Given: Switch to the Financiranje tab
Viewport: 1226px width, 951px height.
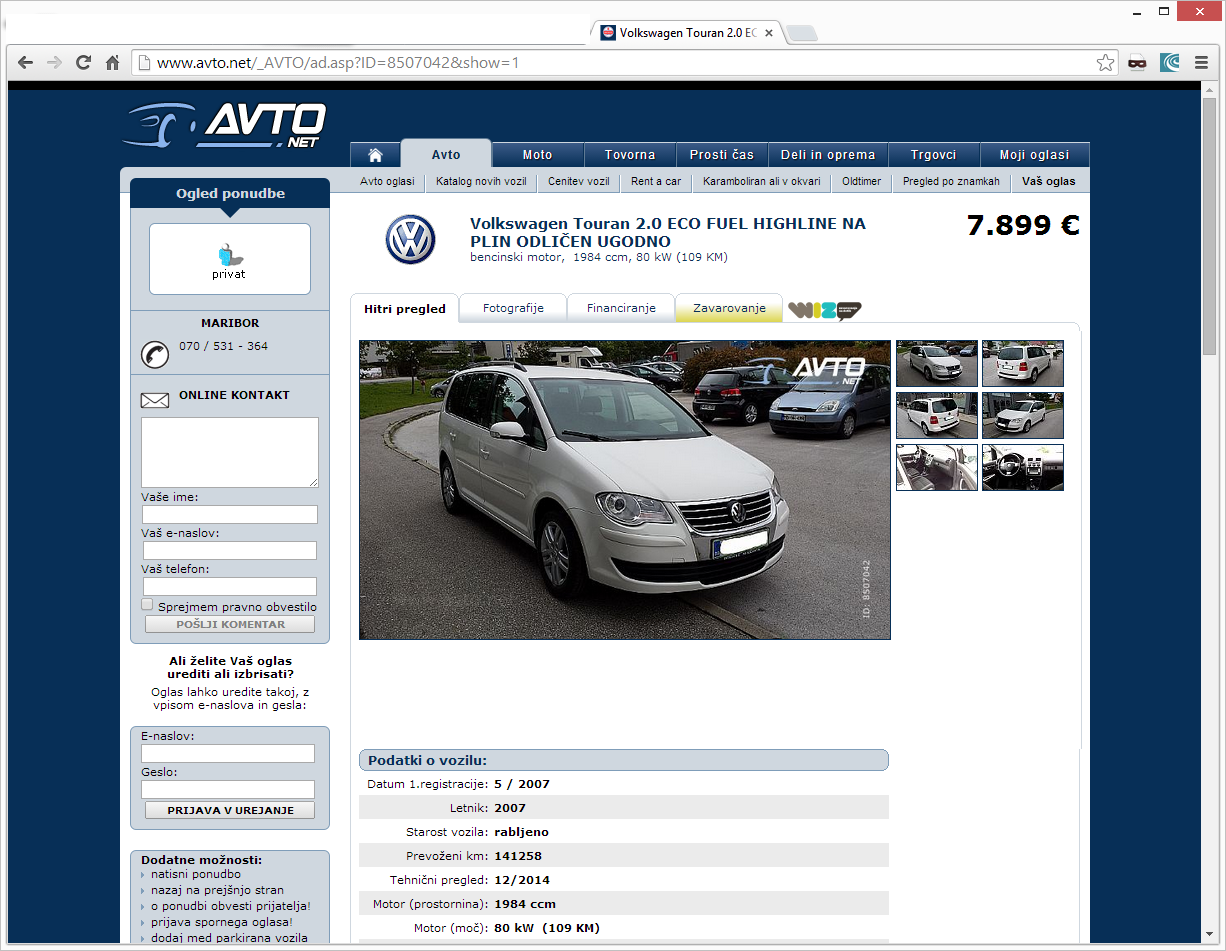Looking at the screenshot, I should pos(621,308).
